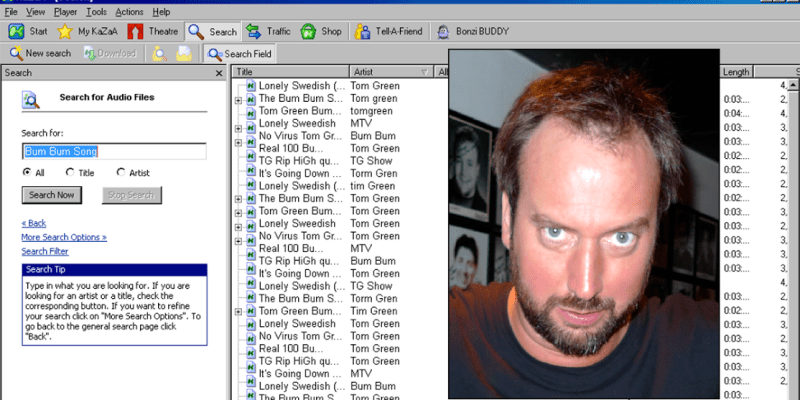The image size is (800, 400).
Task: Expand the first 'The Bum Bum S...' result
Action: coord(238,99)
